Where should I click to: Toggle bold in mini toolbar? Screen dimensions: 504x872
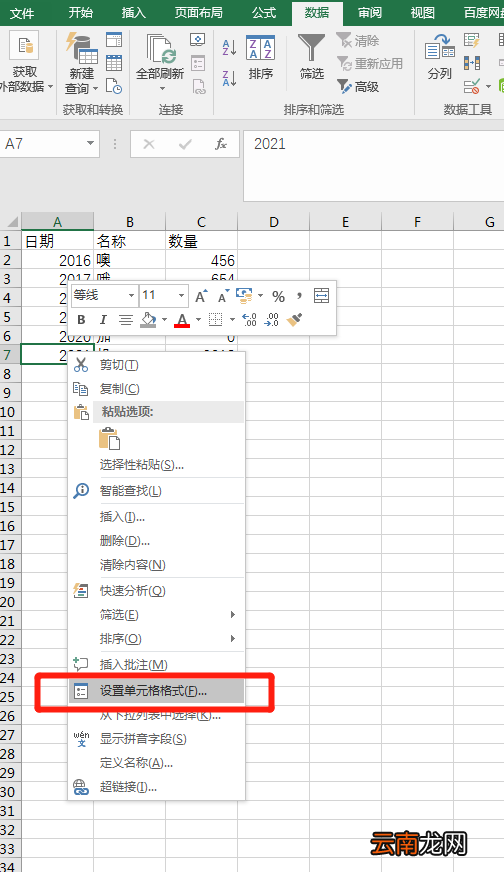click(81, 320)
